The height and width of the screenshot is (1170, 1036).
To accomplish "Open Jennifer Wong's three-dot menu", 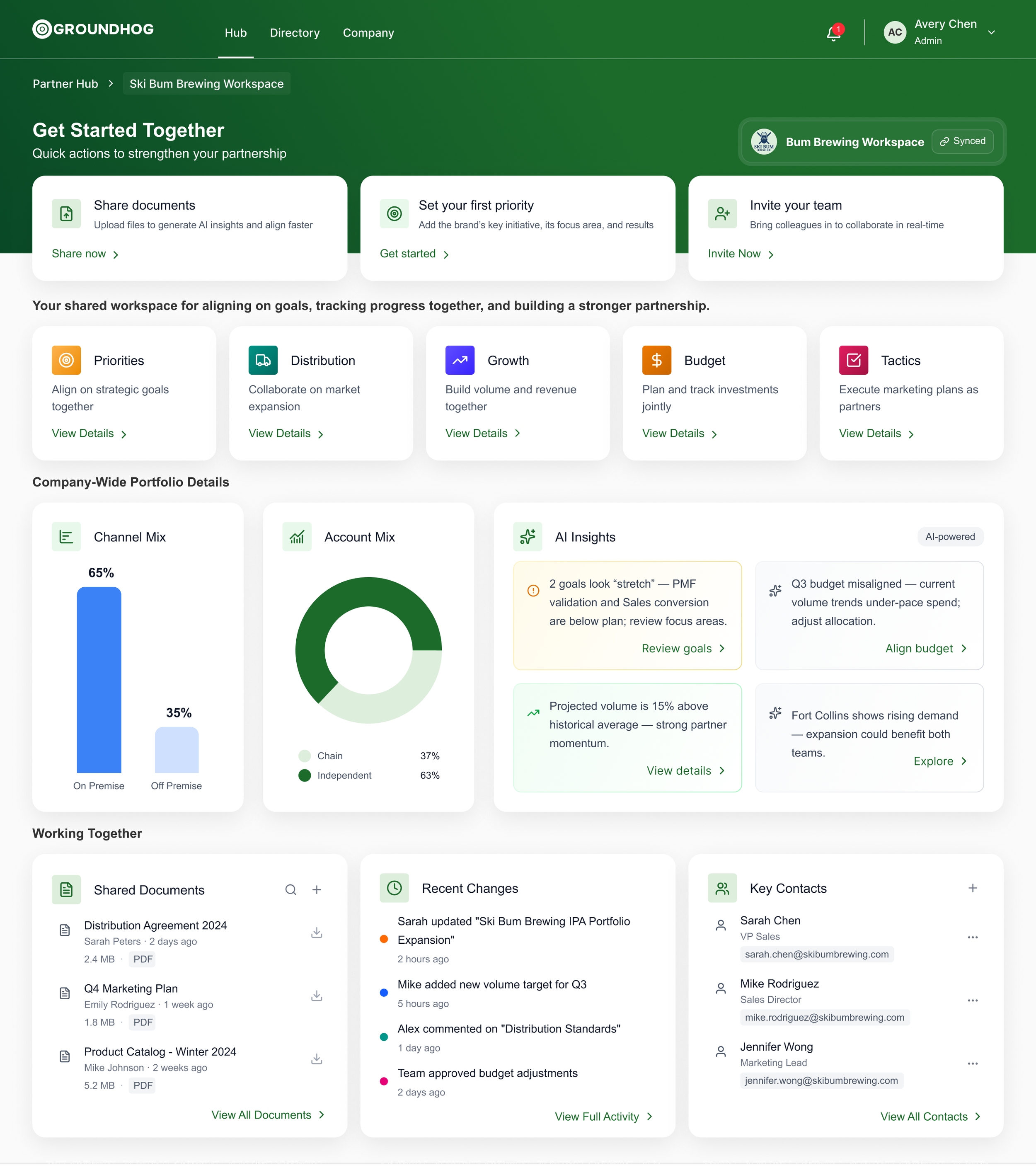I will pos(973,1063).
